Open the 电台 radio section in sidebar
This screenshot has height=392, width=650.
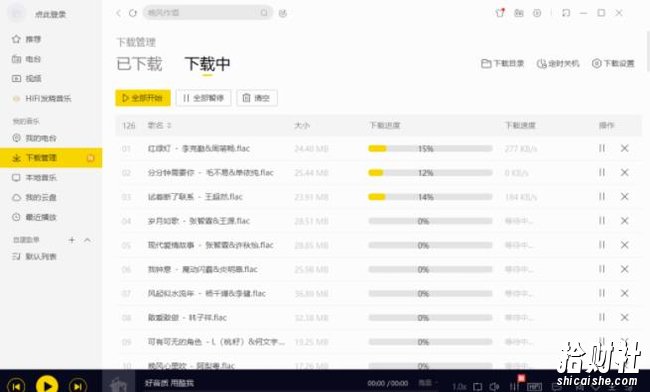27,59
